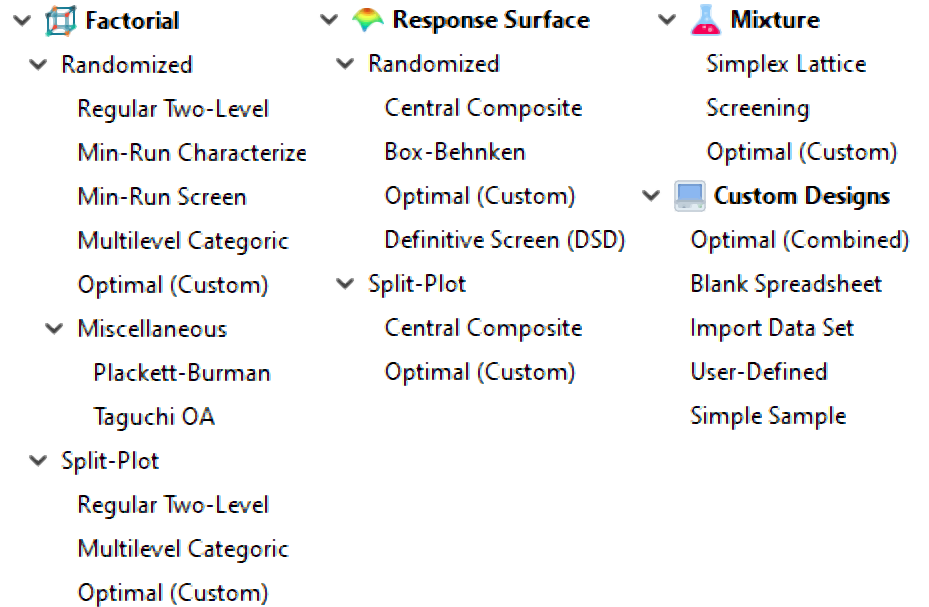Click the Mixture flask icon
This screenshot has width=929, height=607.
tap(706, 20)
